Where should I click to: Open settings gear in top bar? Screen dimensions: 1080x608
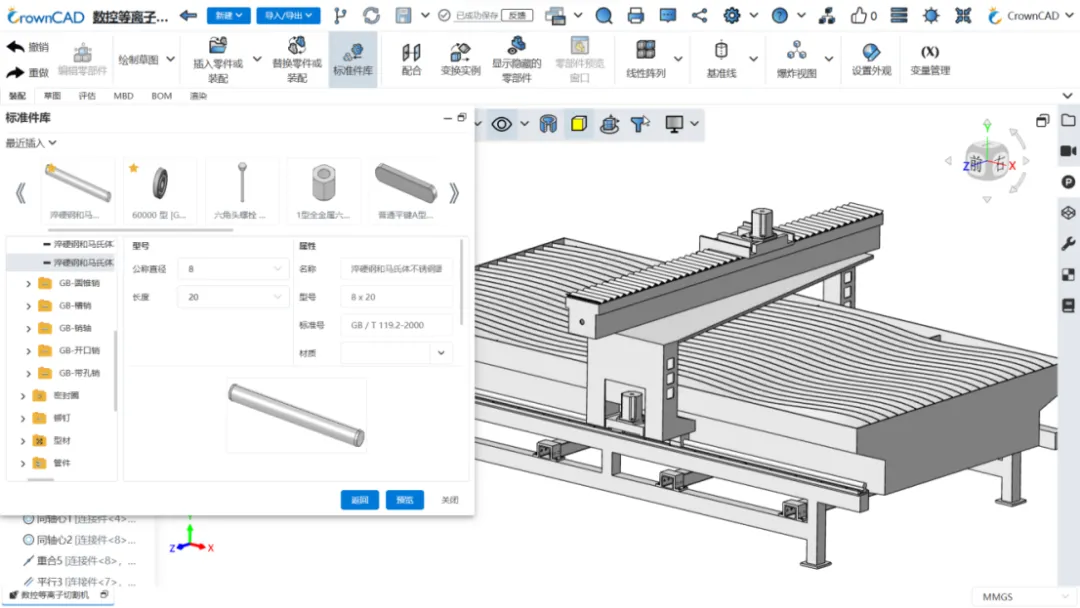pyautogui.click(x=731, y=15)
